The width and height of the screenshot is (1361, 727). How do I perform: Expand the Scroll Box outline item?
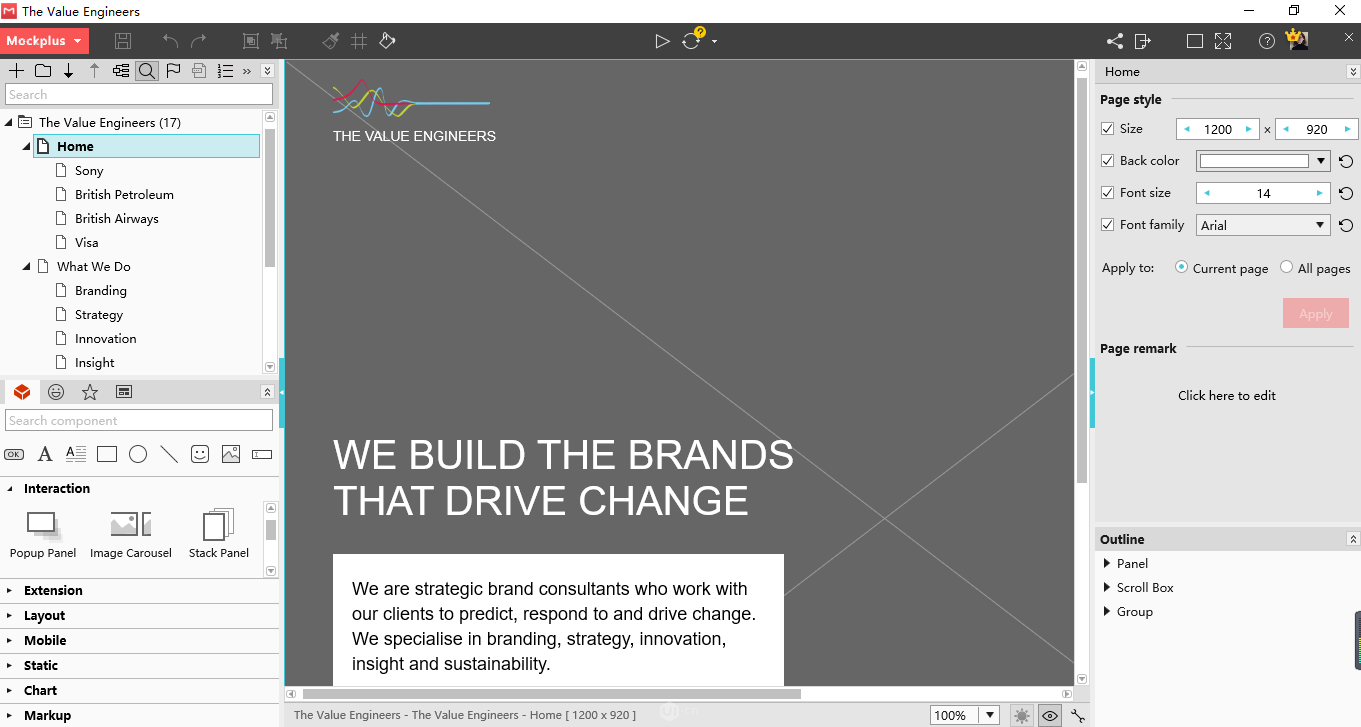coord(1107,587)
